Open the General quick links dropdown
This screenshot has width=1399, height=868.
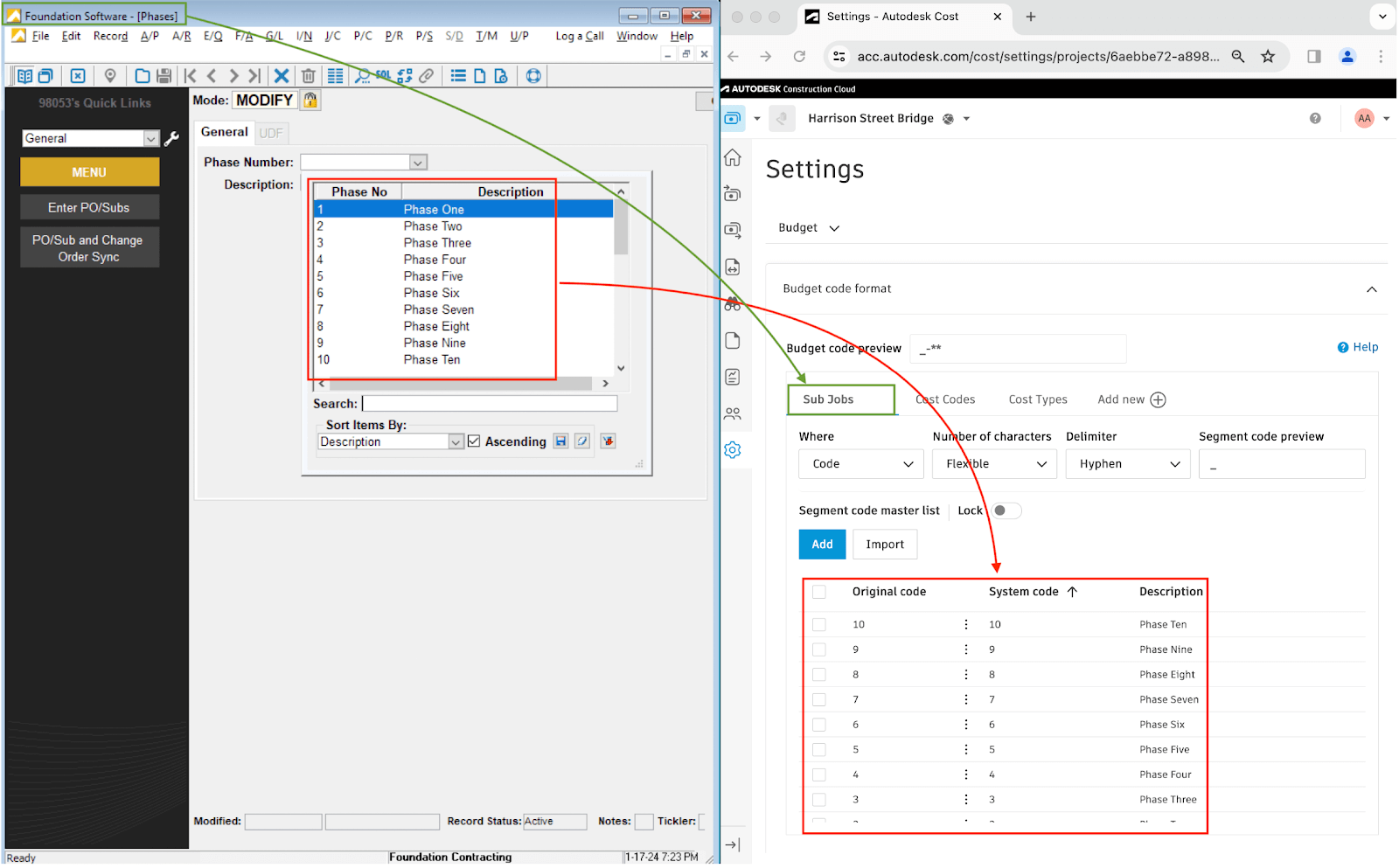(151, 138)
